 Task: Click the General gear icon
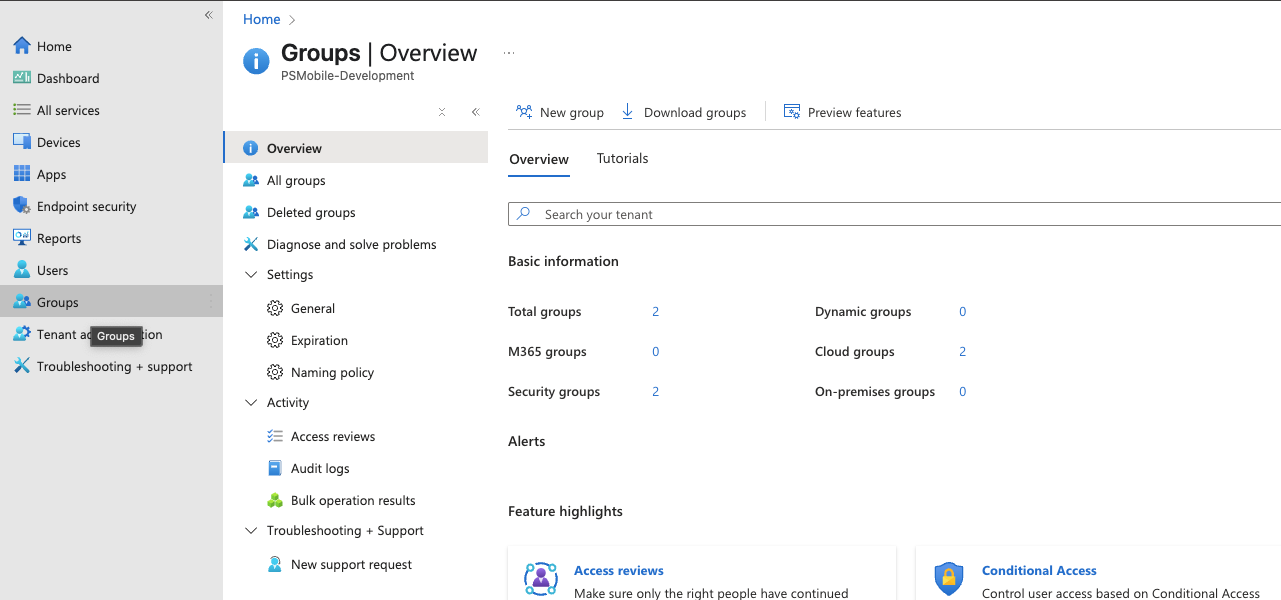pyautogui.click(x=275, y=308)
